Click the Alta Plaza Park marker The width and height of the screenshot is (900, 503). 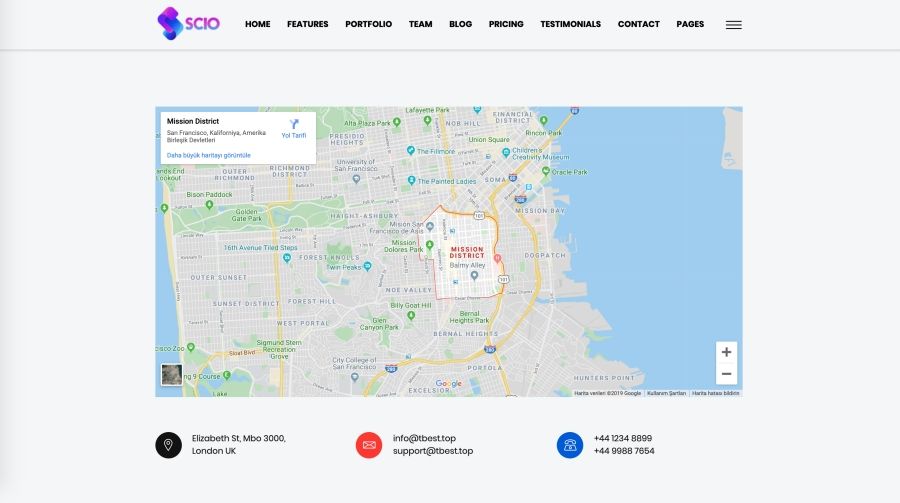pos(397,122)
